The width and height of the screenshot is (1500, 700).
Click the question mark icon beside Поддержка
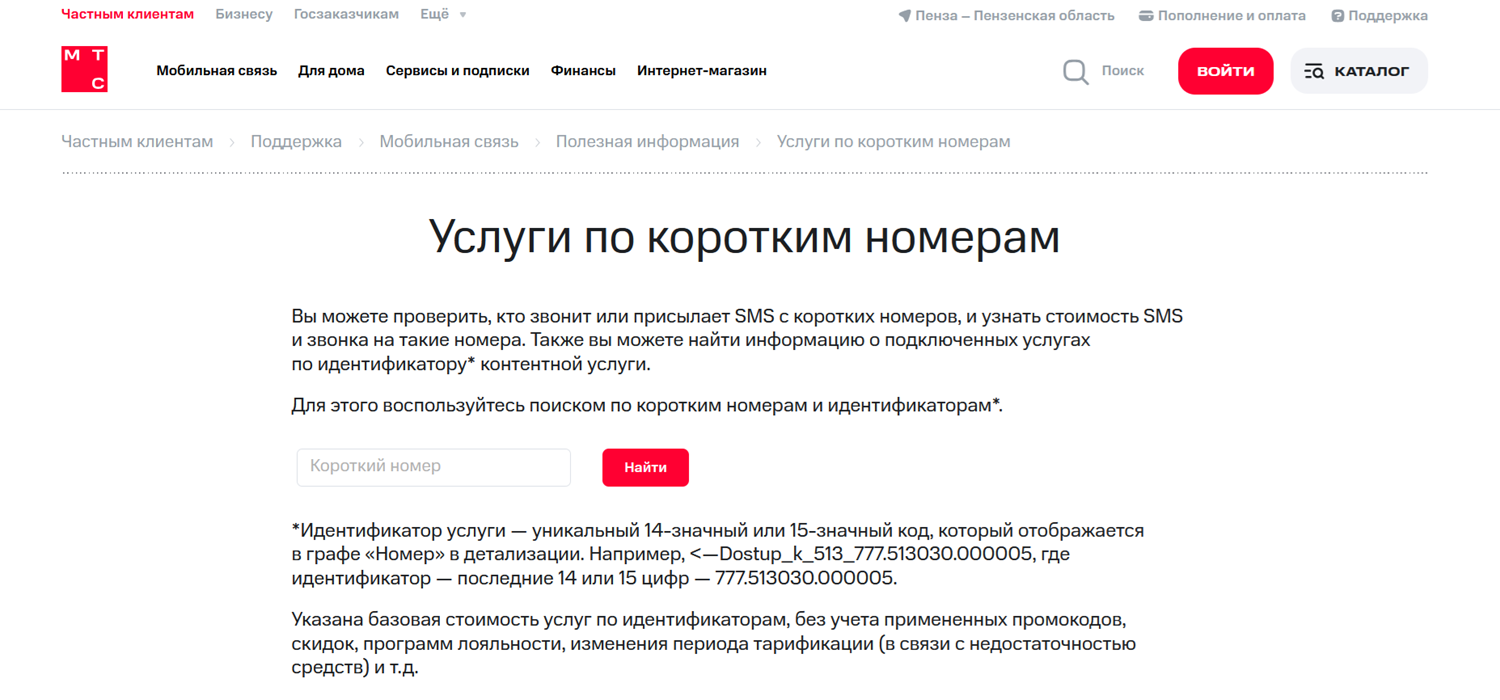1337,16
